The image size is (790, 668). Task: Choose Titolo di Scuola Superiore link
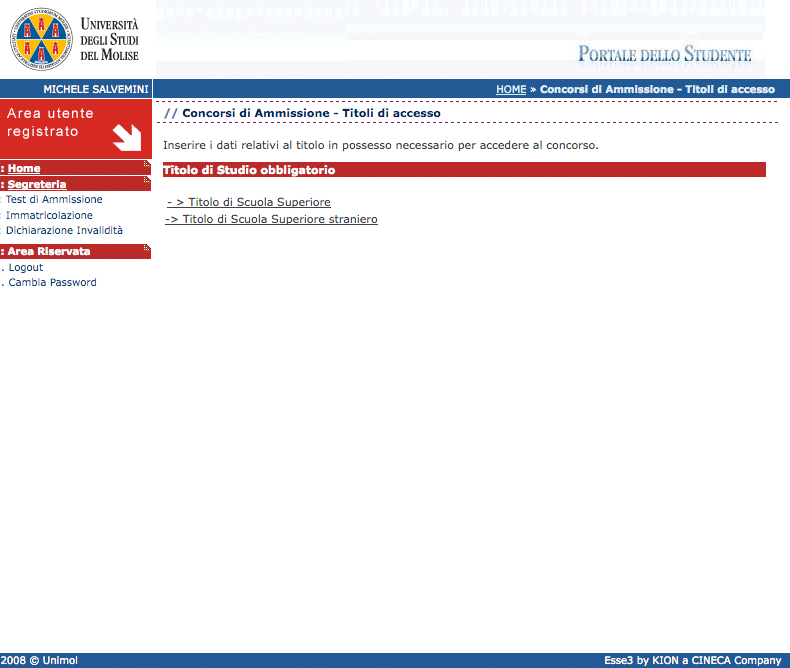pos(249,202)
